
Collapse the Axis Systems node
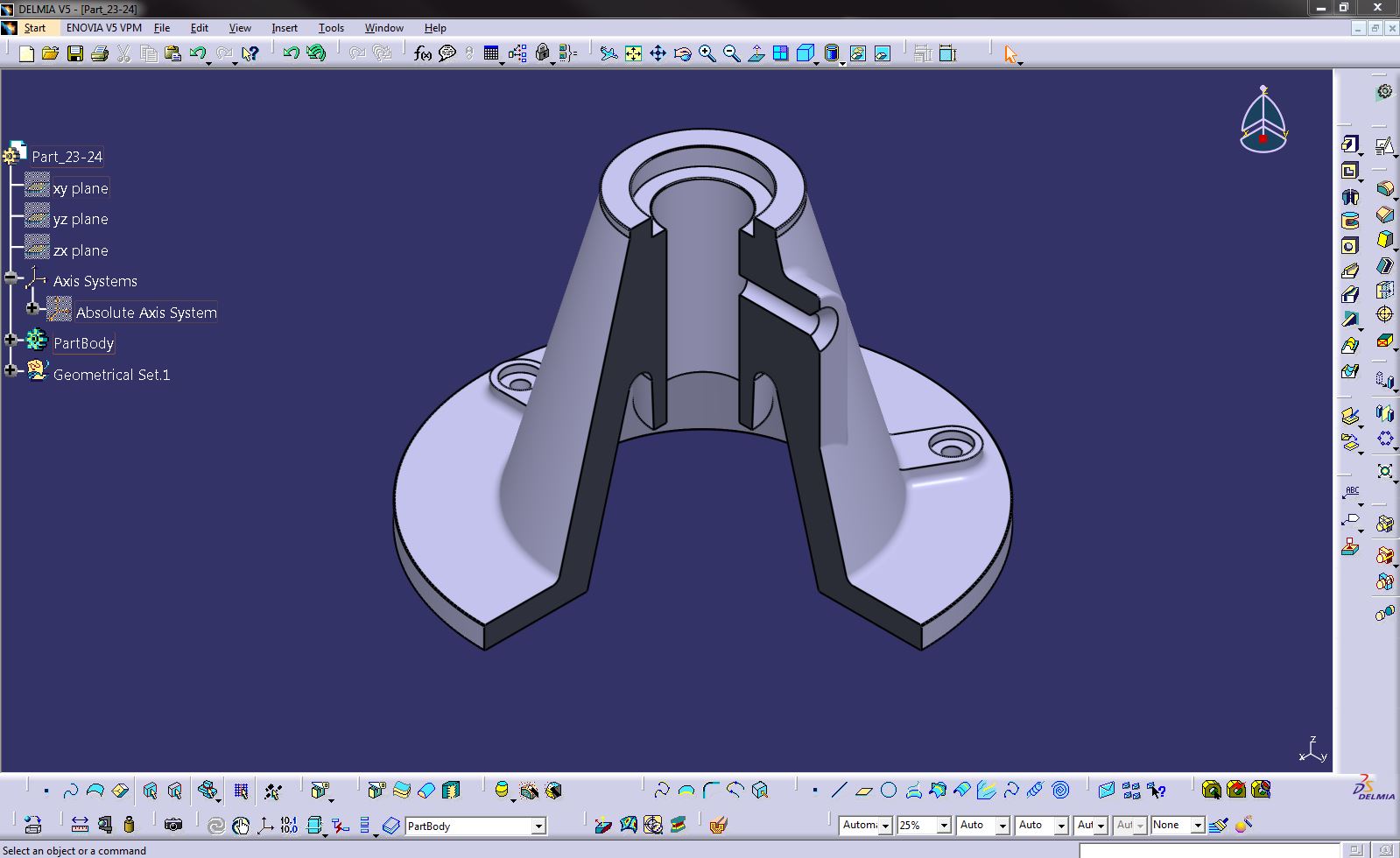point(11,278)
